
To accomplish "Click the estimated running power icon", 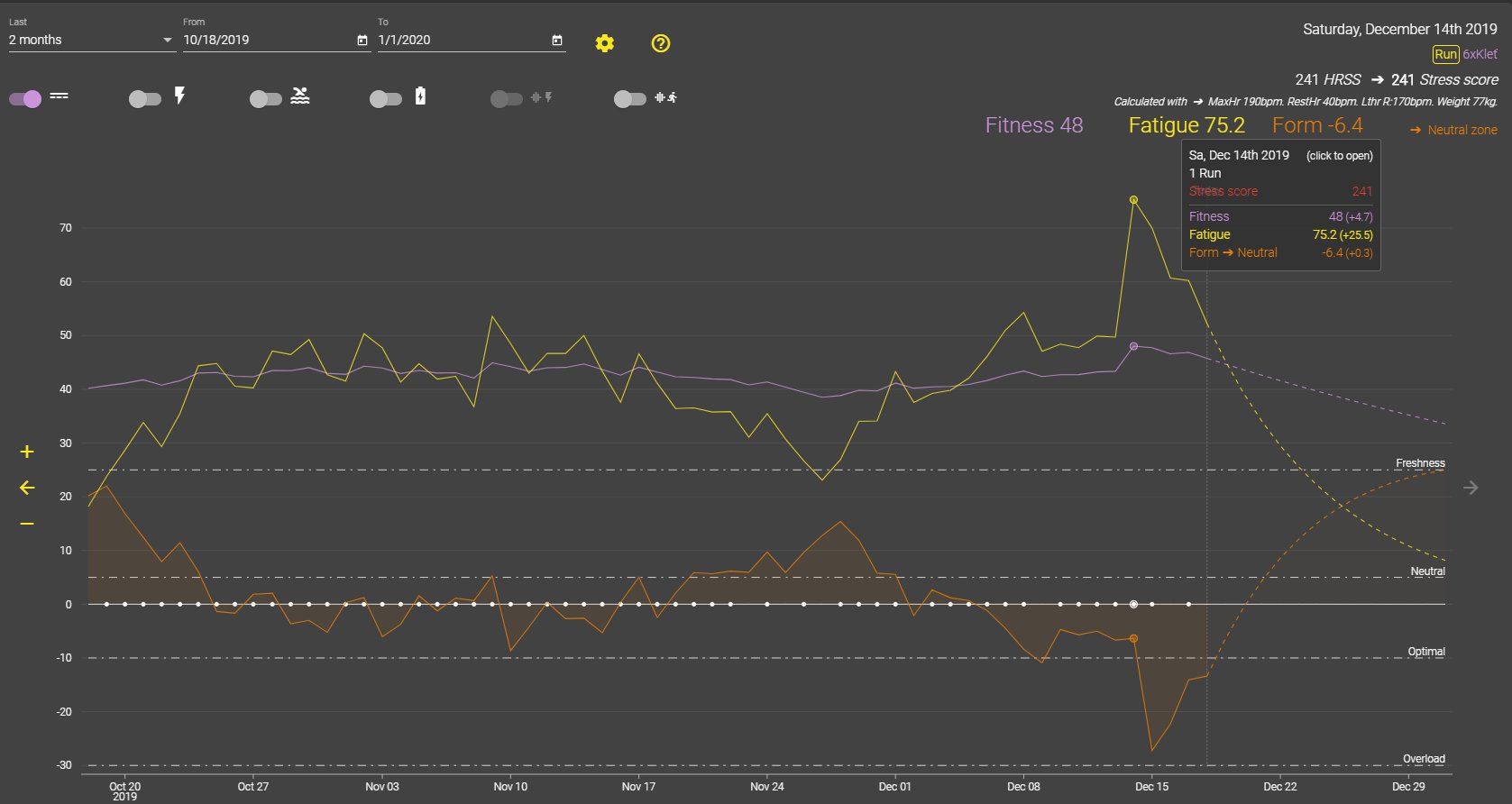I will coord(666,96).
